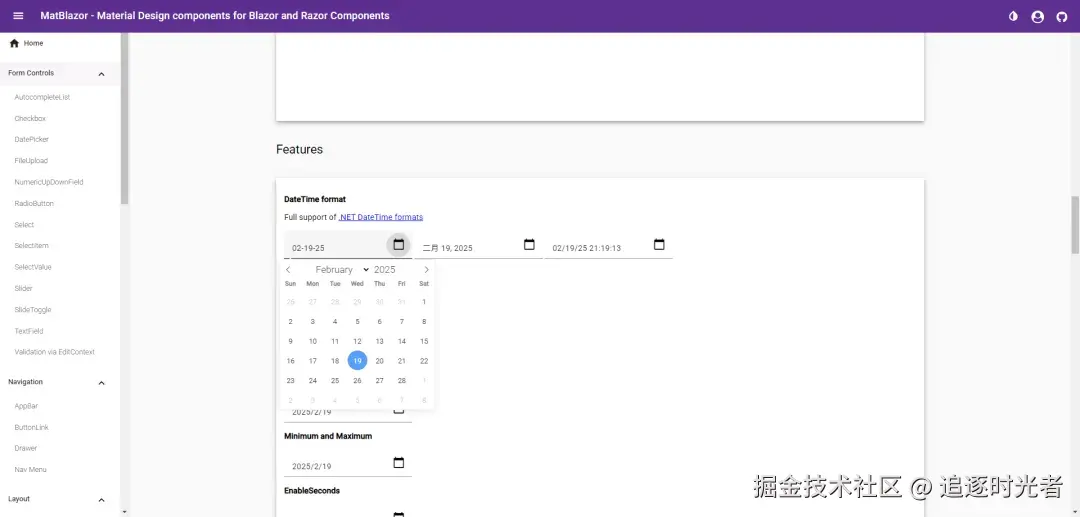The height and width of the screenshot is (517, 1080).
Task: Open calendar icon for 二月 19, 2025 field
Action: coord(529,244)
